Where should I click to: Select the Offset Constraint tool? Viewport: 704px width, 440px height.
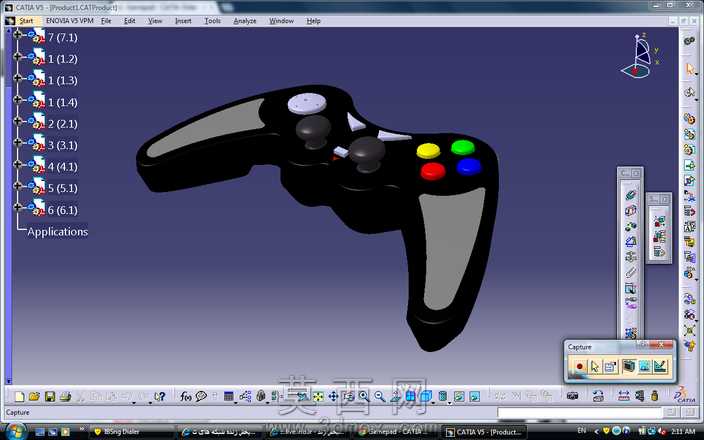630,226
